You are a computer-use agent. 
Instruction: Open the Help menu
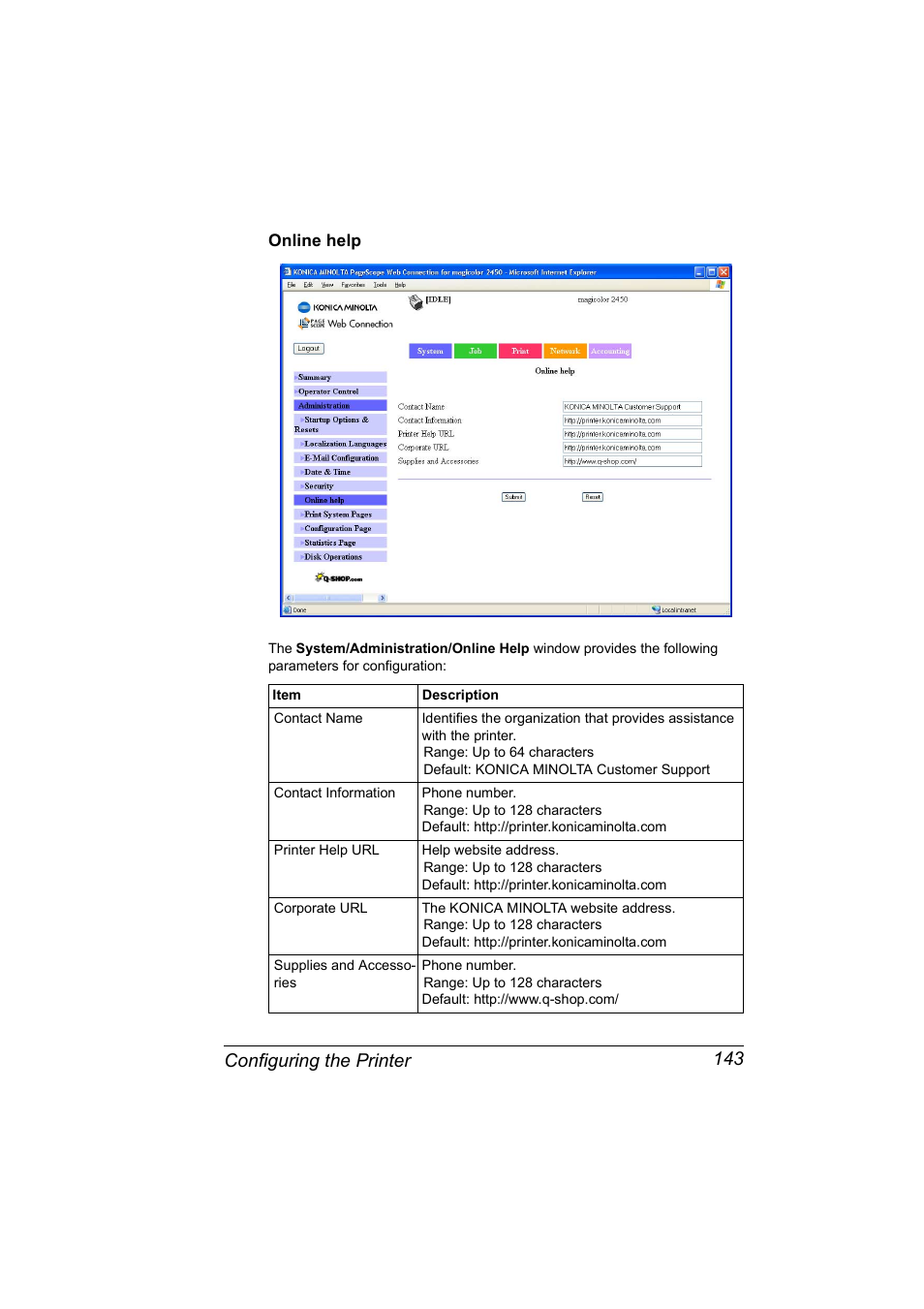(x=400, y=285)
